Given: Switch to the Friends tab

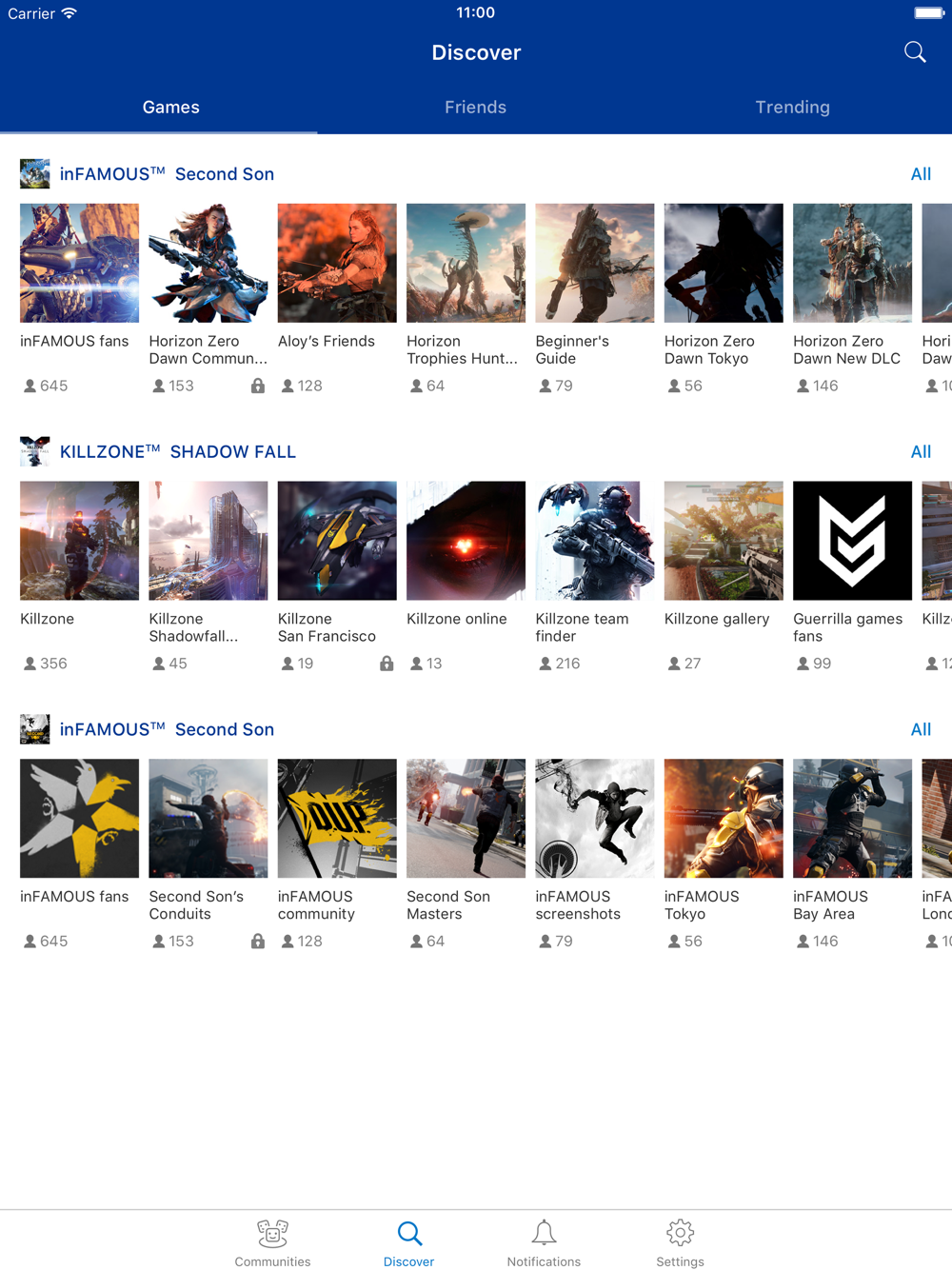Looking at the screenshot, I should (476, 108).
